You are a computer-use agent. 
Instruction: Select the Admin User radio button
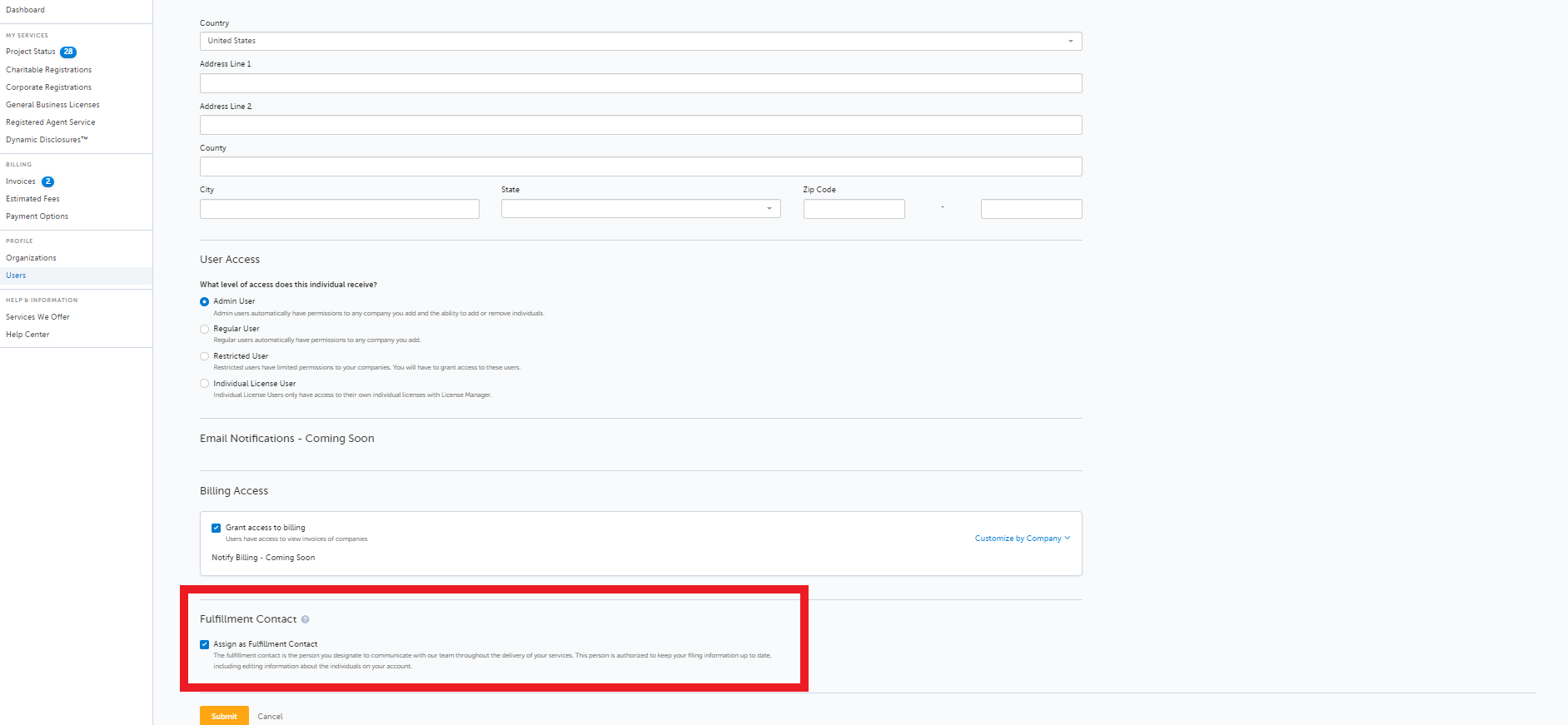coord(205,301)
